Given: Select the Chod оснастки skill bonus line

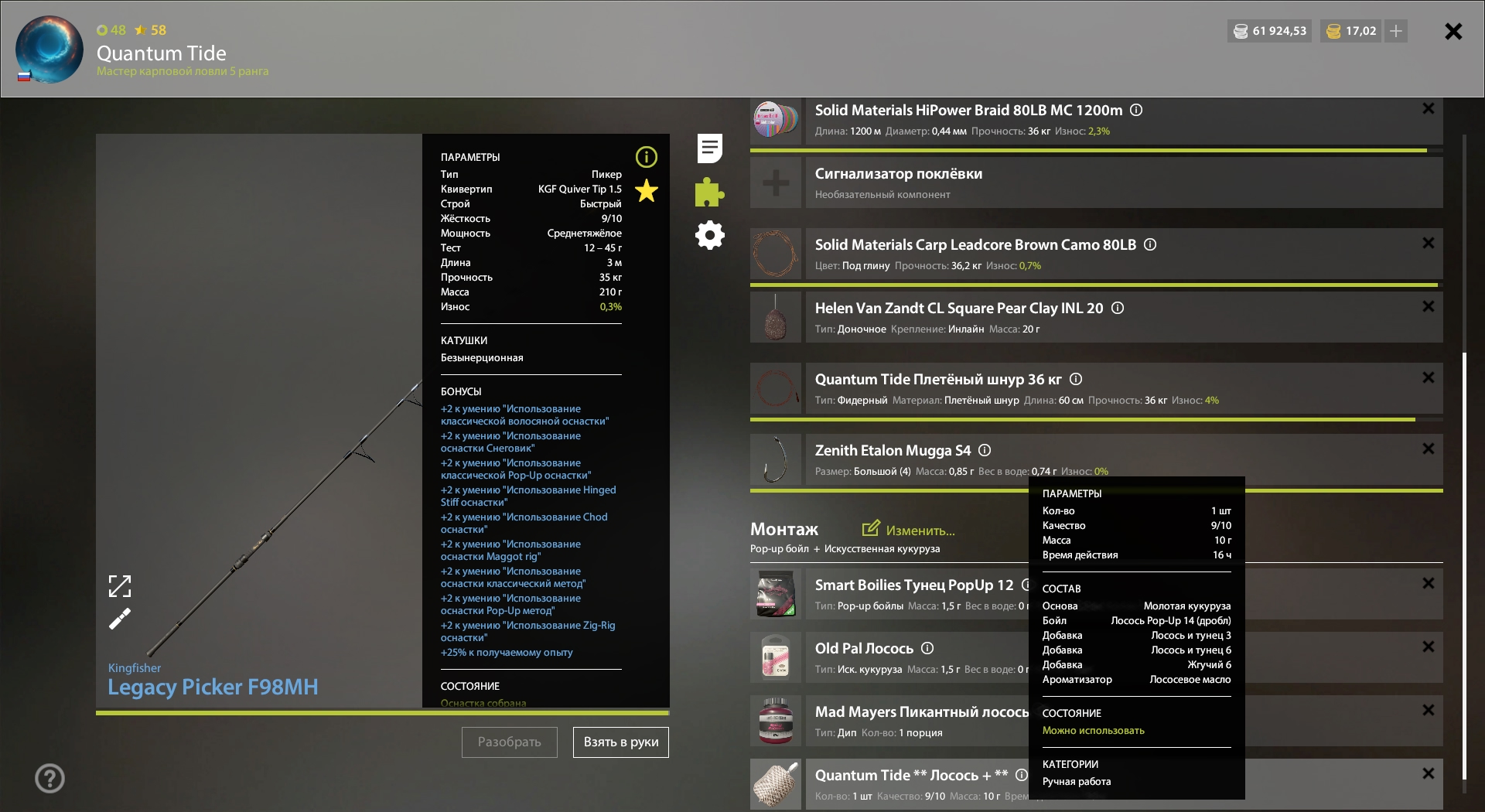Looking at the screenshot, I should (524, 524).
